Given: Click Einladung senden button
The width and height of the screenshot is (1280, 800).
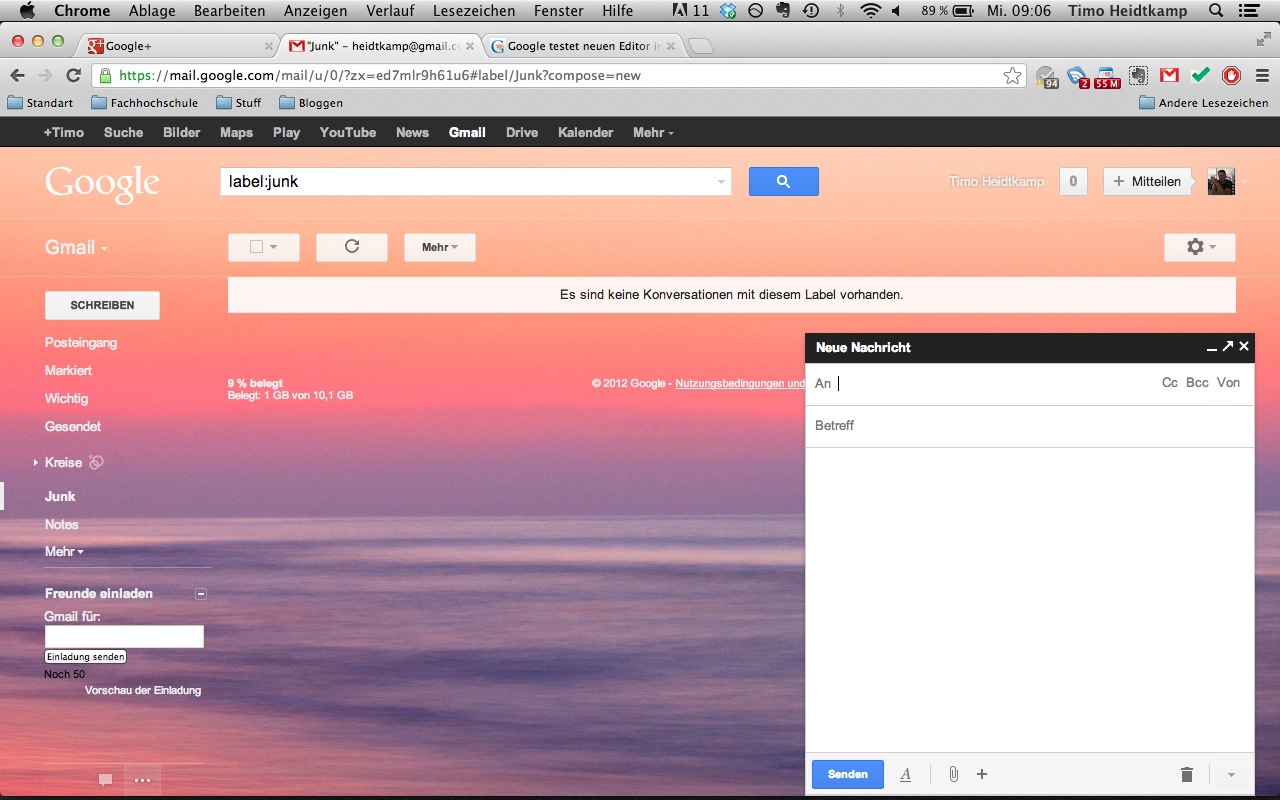Looking at the screenshot, I should click(86, 656).
